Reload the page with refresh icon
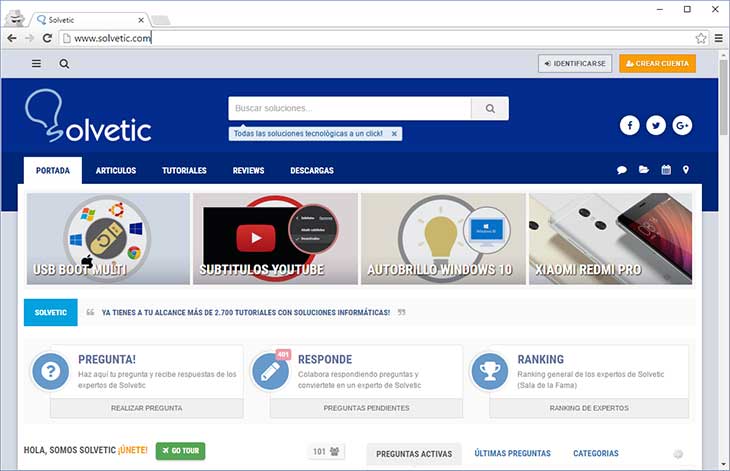 [47, 38]
